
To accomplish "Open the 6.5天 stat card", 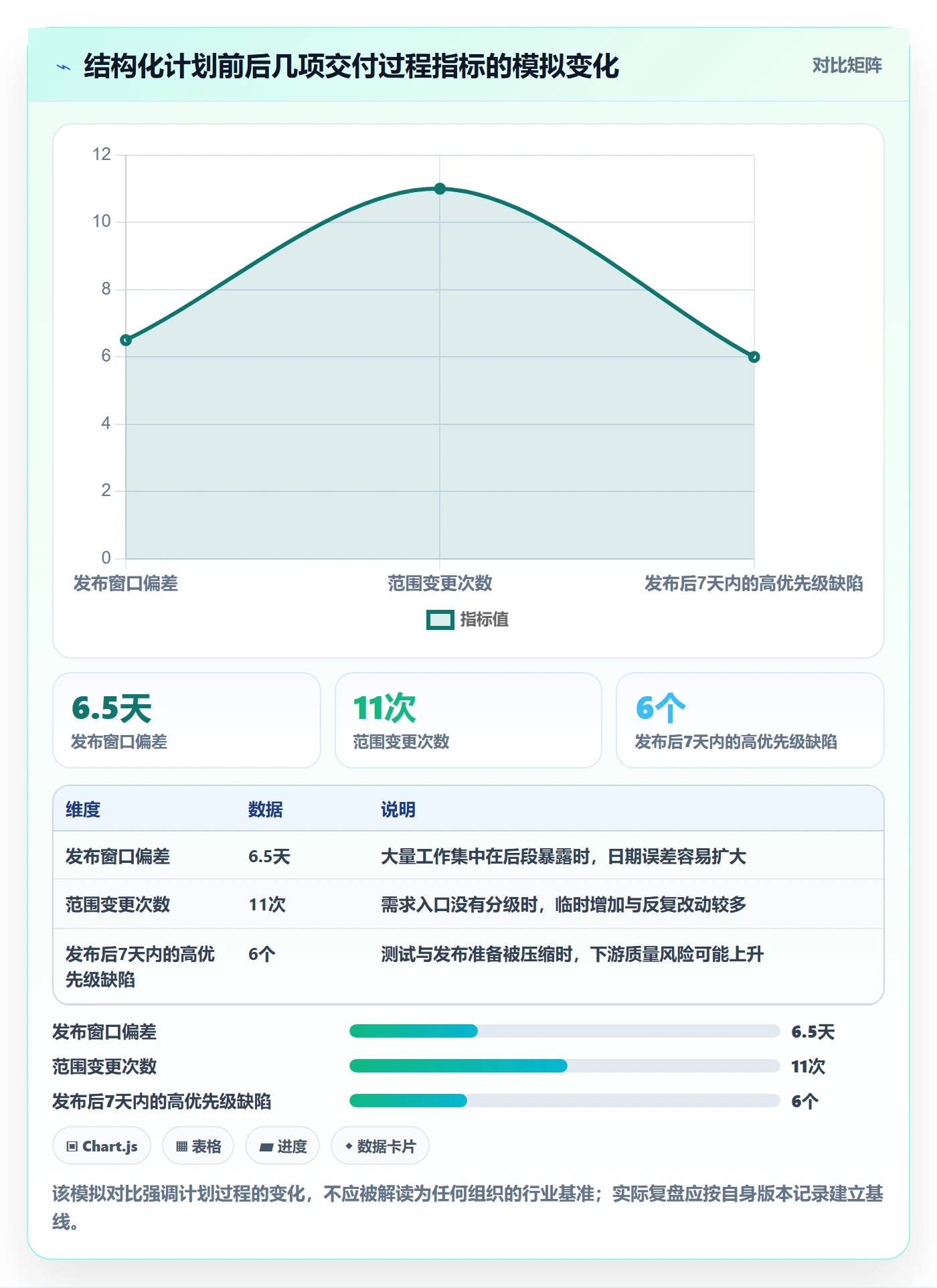I will (187, 720).
